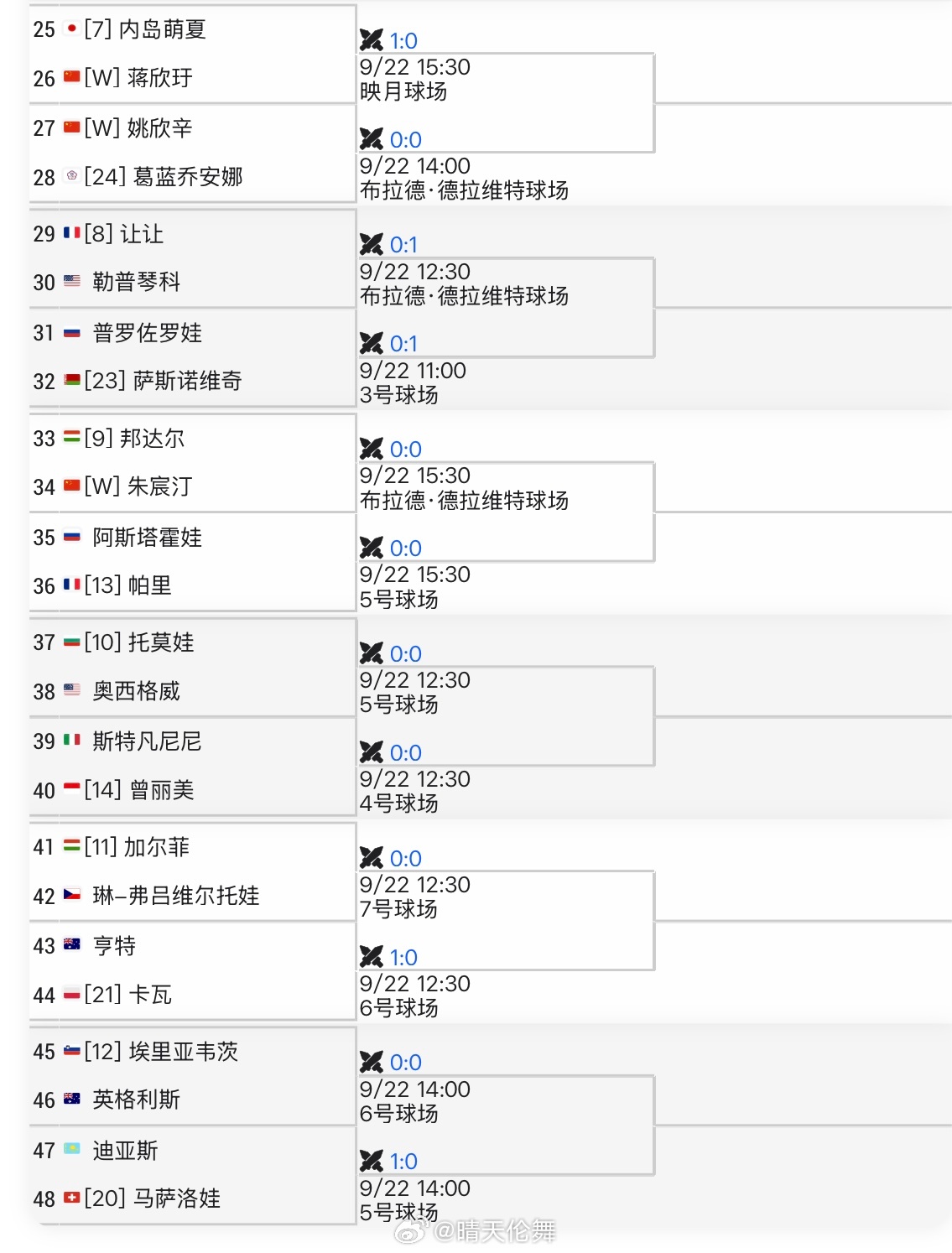Open the 0:1 score link for 让让 match
This screenshot has width=952, height=1253.
(403, 245)
